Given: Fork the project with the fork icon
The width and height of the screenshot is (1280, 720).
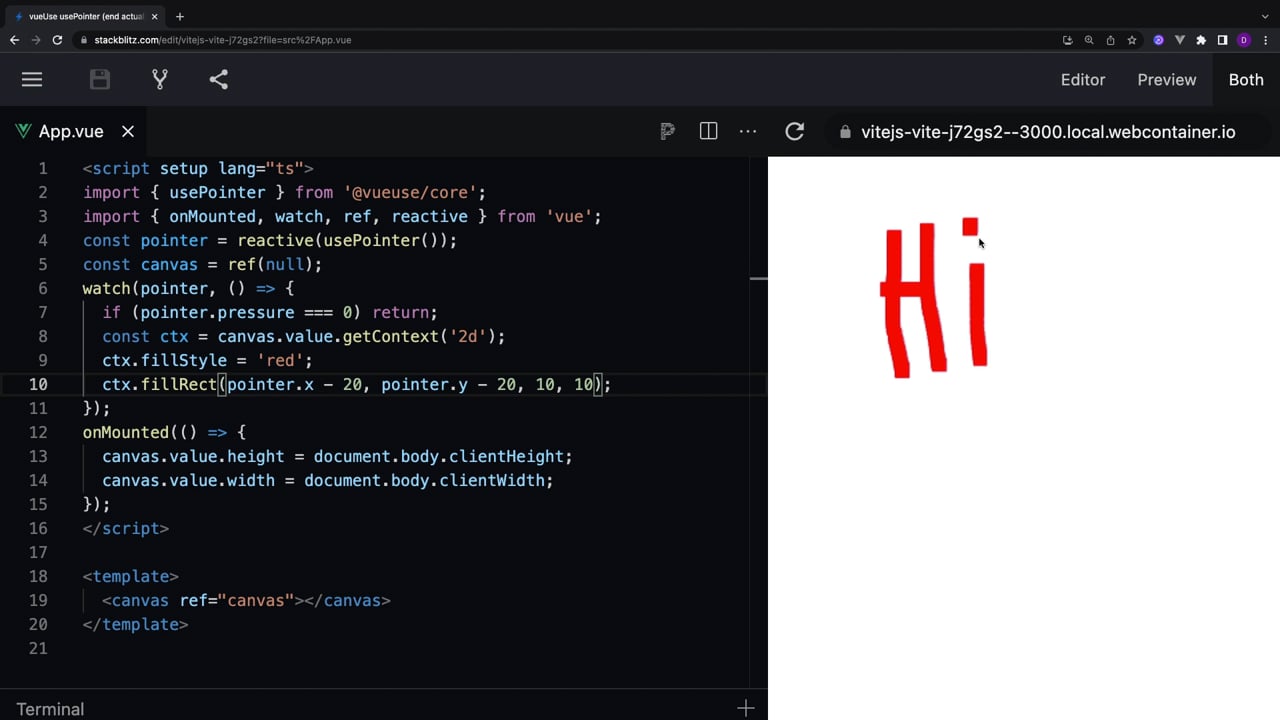Looking at the screenshot, I should pyautogui.click(x=159, y=79).
